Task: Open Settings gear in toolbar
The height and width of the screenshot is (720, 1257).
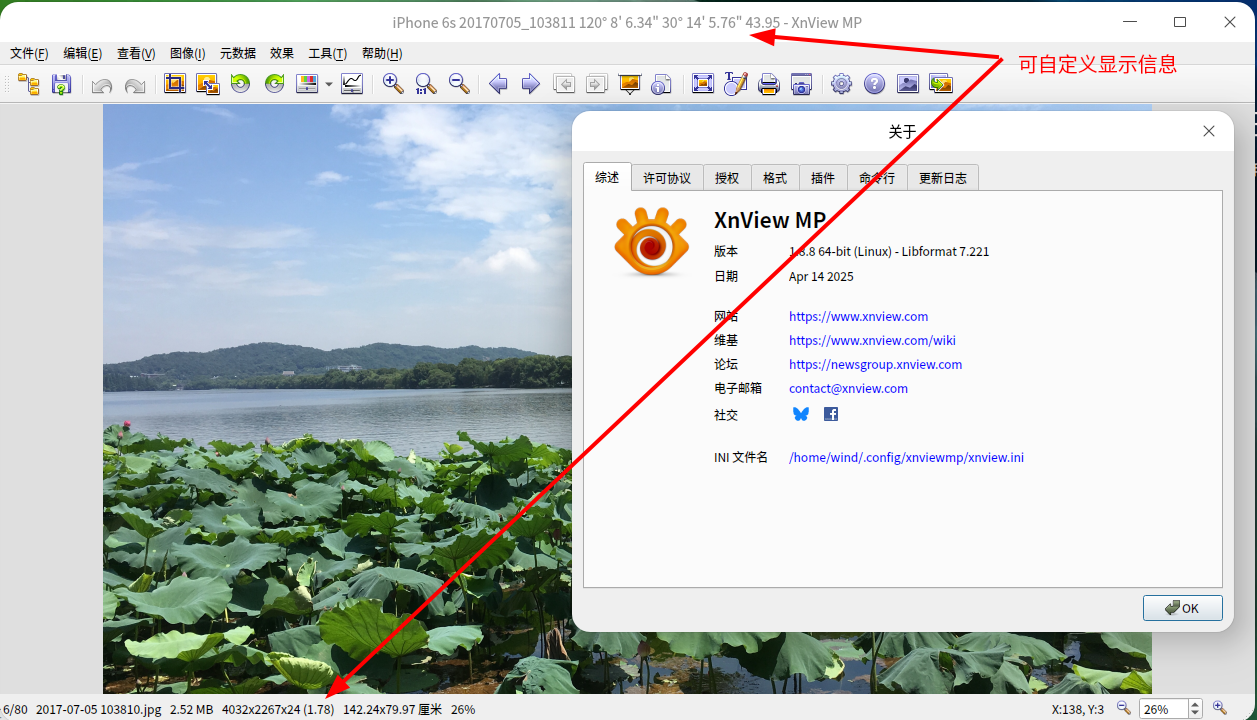Action: (x=842, y=84)
